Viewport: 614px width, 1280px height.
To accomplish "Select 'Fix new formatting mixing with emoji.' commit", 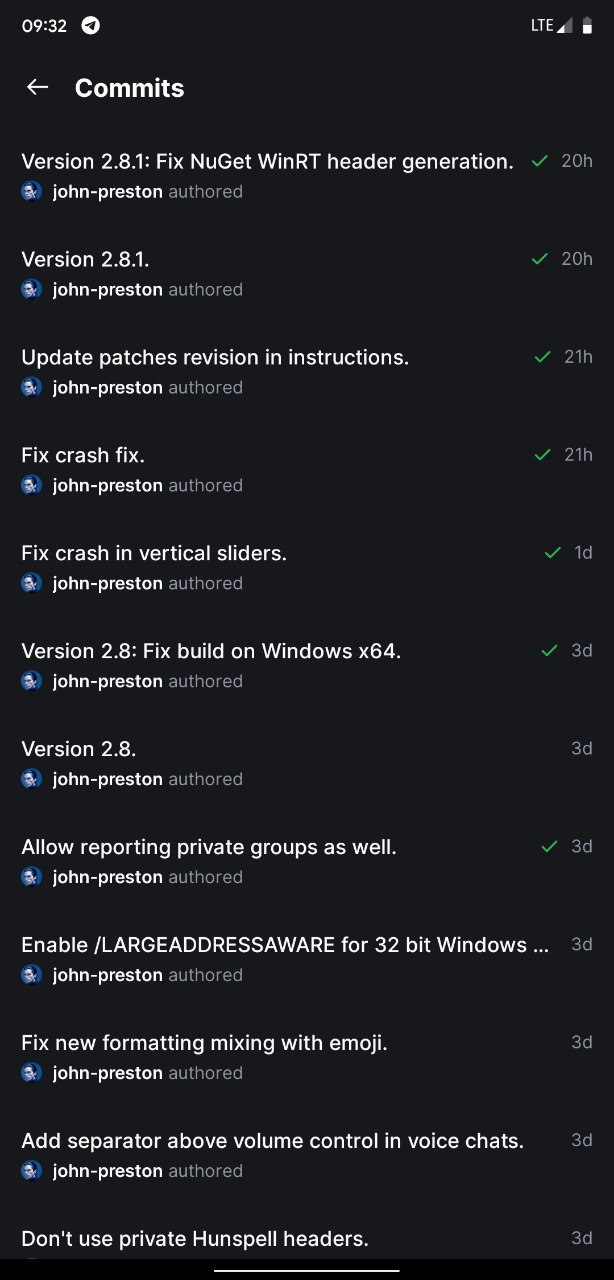I will click(204, 1043).
